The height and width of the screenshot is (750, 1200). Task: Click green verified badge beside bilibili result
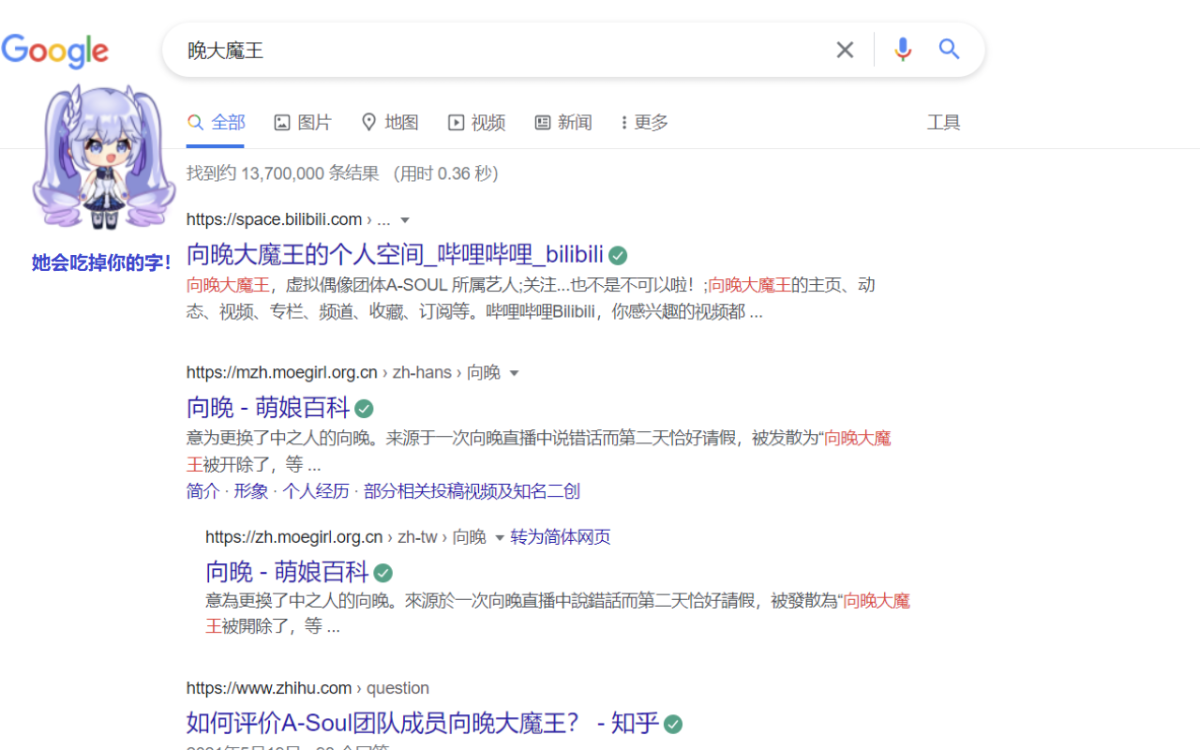pyautogui.click(x=619, y=254)
